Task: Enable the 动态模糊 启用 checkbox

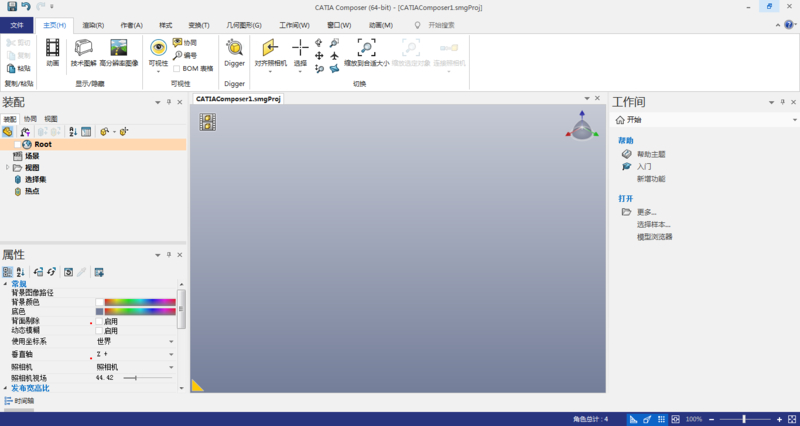Action: (x=99, y=331)
